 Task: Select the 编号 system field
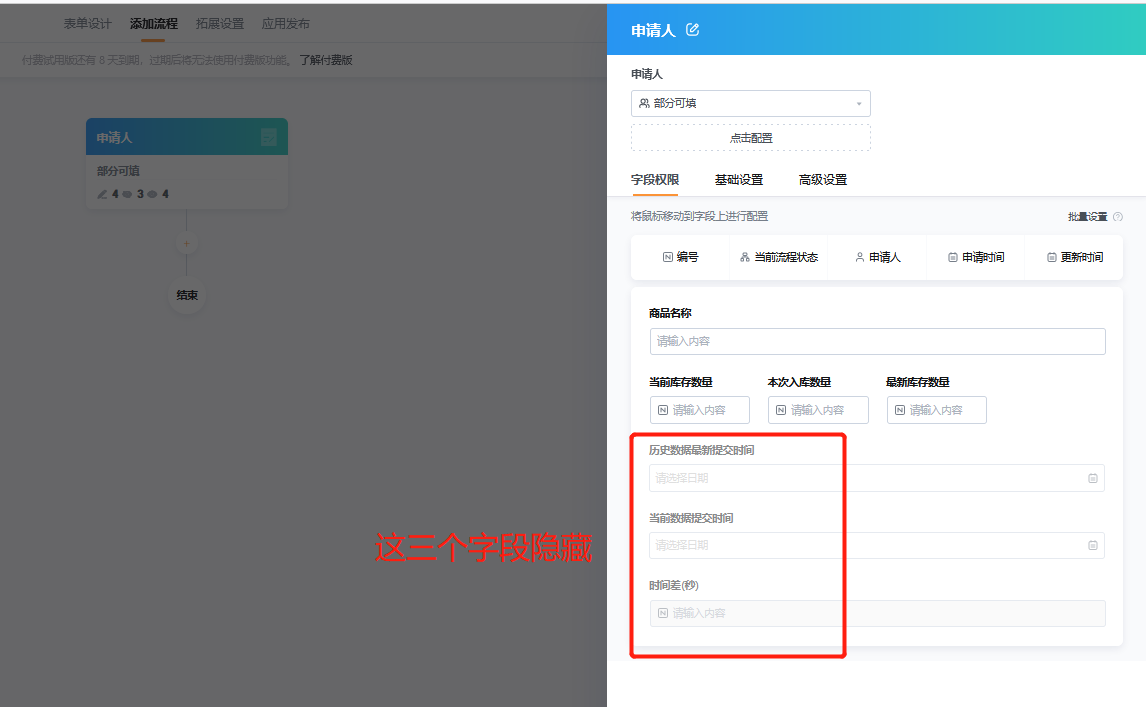pyautogui.click(x=680, y=257)
